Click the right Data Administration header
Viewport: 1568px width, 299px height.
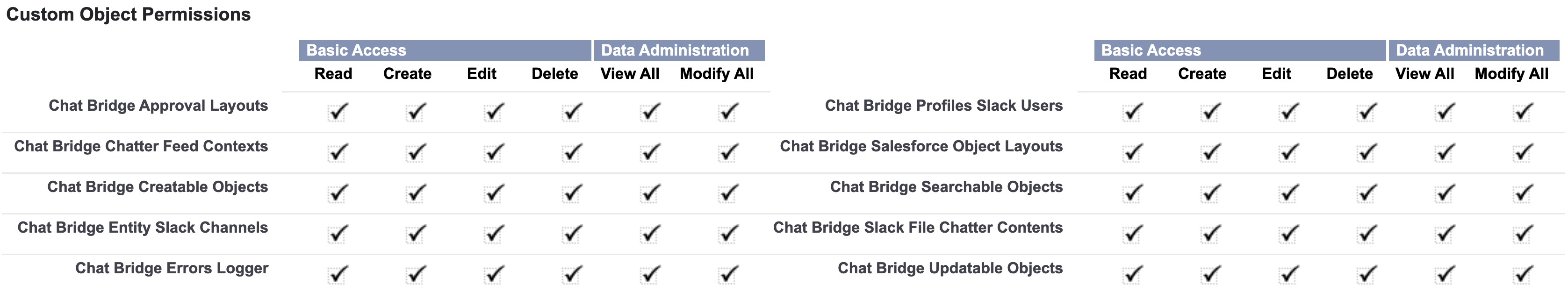[1473, 50]
